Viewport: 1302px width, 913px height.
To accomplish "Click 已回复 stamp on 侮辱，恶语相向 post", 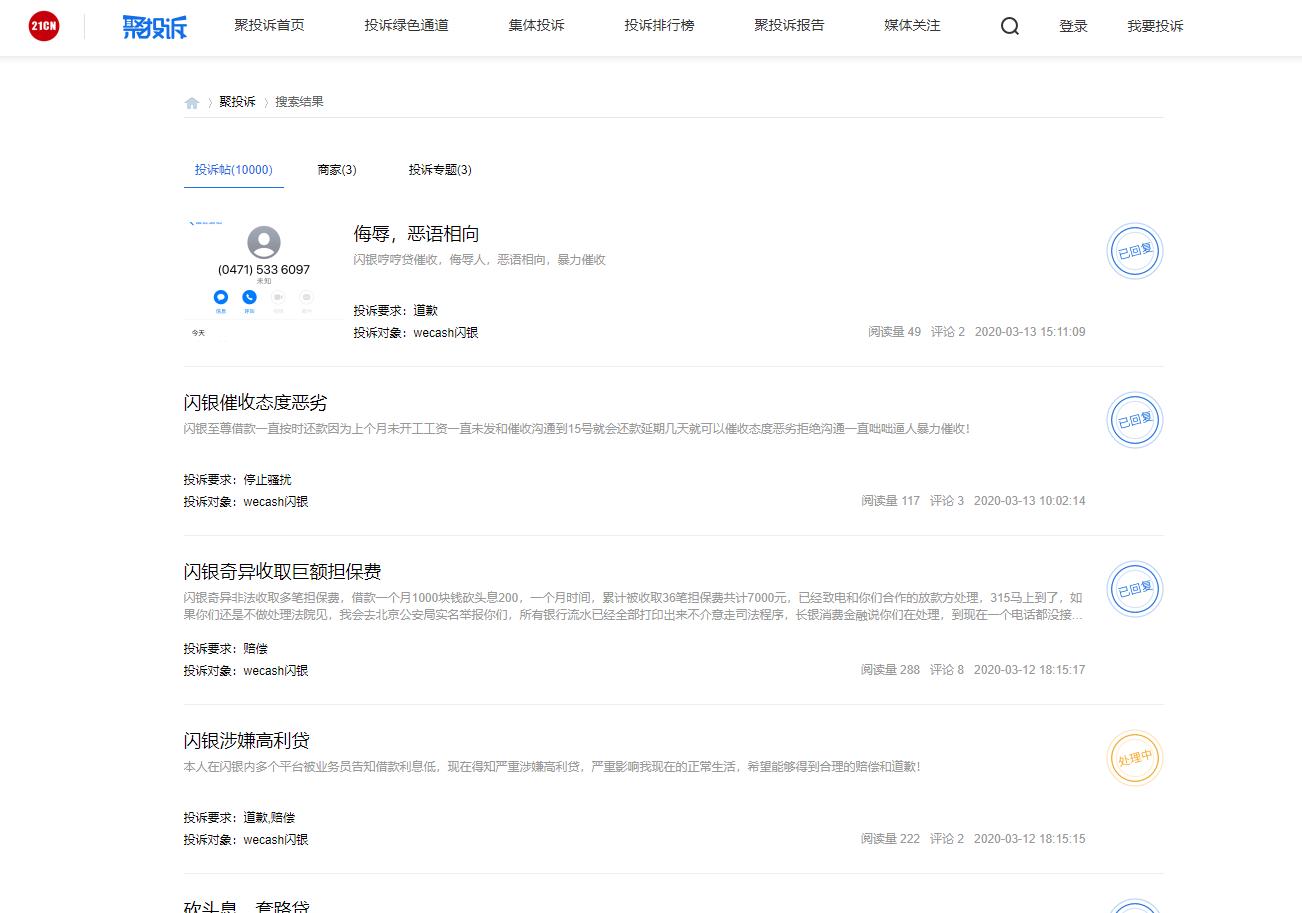I will tap(1135, 251).
